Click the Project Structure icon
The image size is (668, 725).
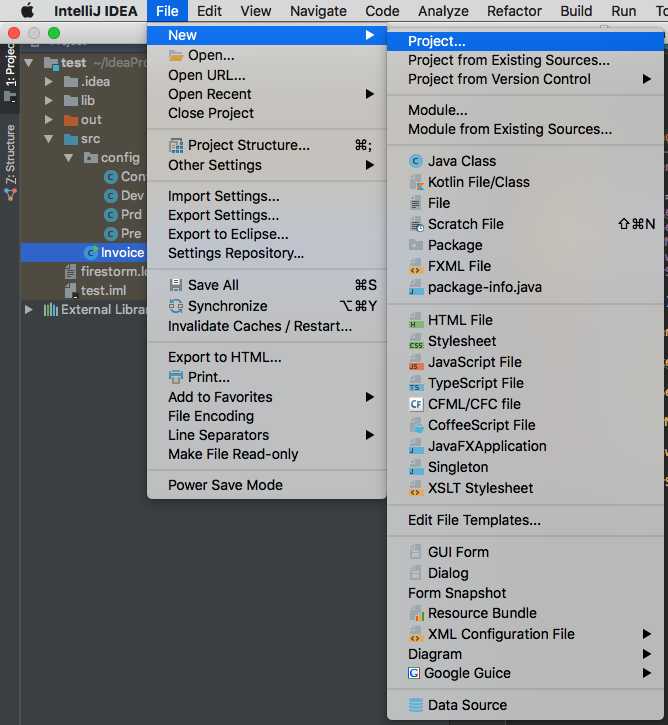[176, 146]
